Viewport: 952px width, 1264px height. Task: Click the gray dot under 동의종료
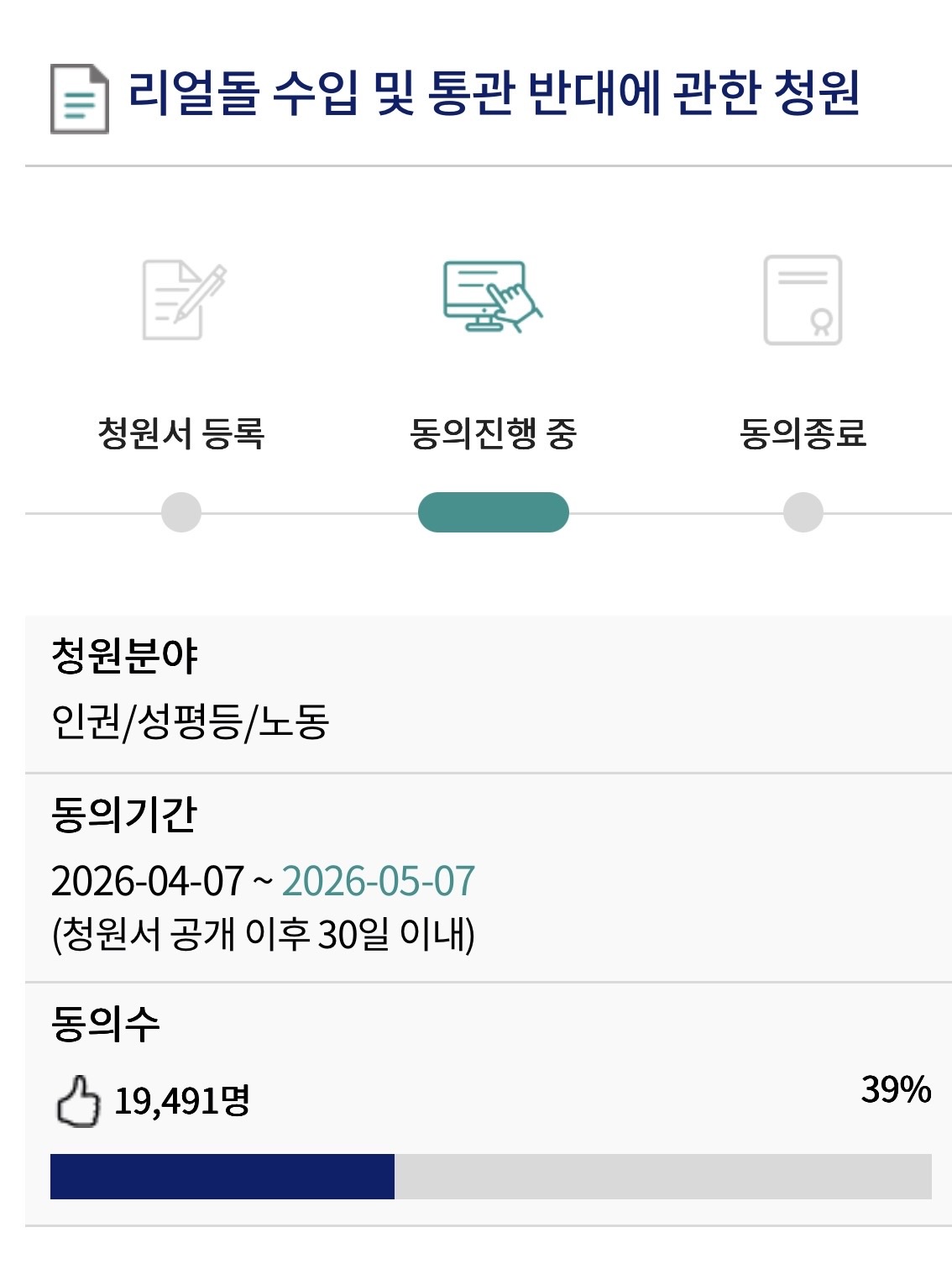[x=803, y=512]
